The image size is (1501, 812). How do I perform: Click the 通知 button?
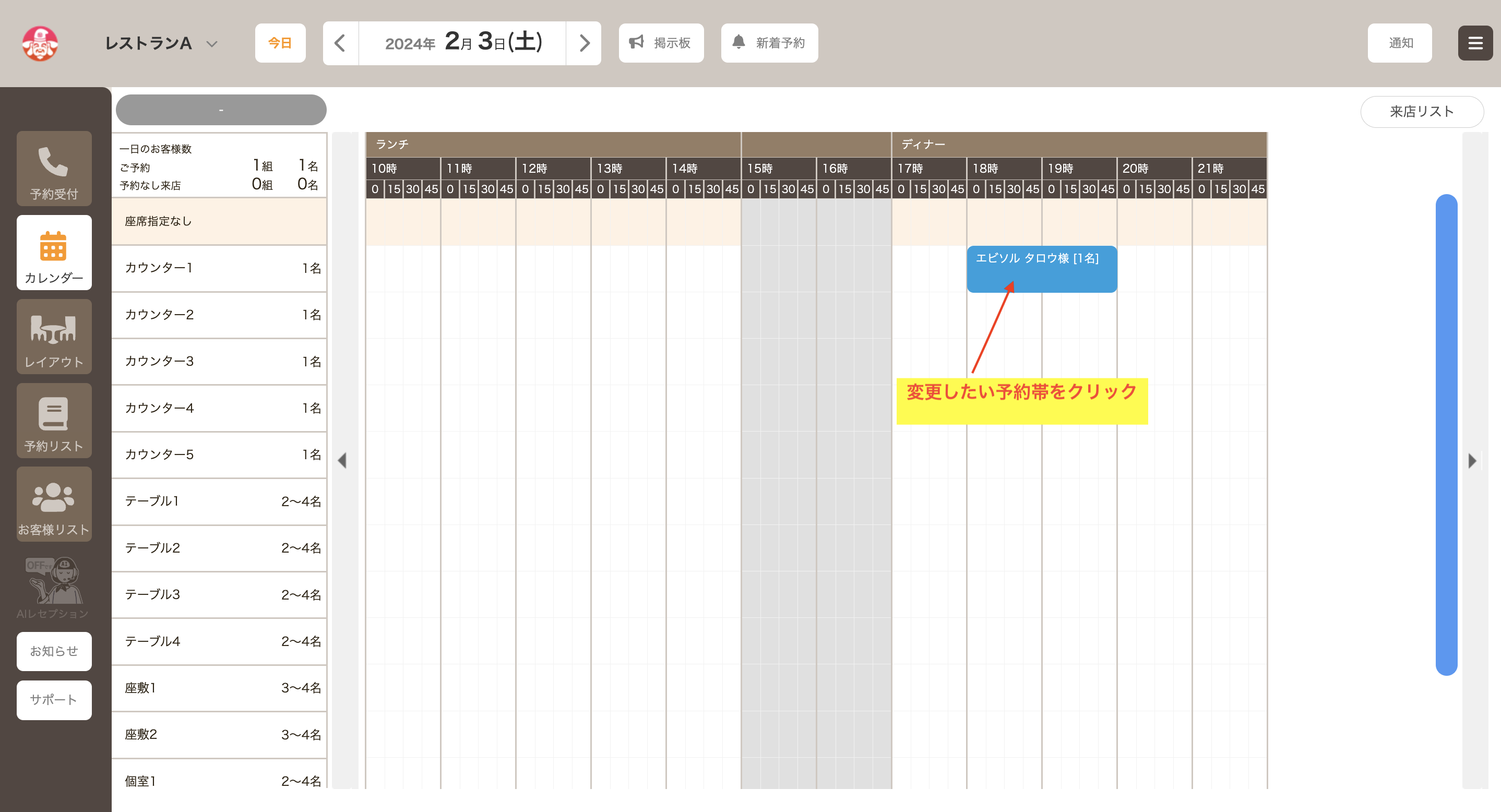click(x=1400, y=43)
